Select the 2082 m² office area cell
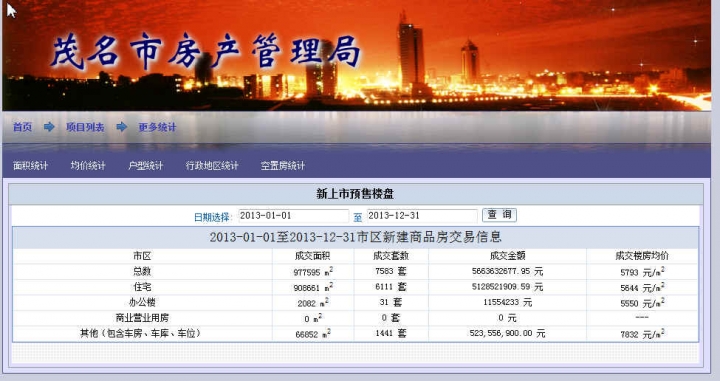This screenshot has width=720, height=381. pos(313,303)
